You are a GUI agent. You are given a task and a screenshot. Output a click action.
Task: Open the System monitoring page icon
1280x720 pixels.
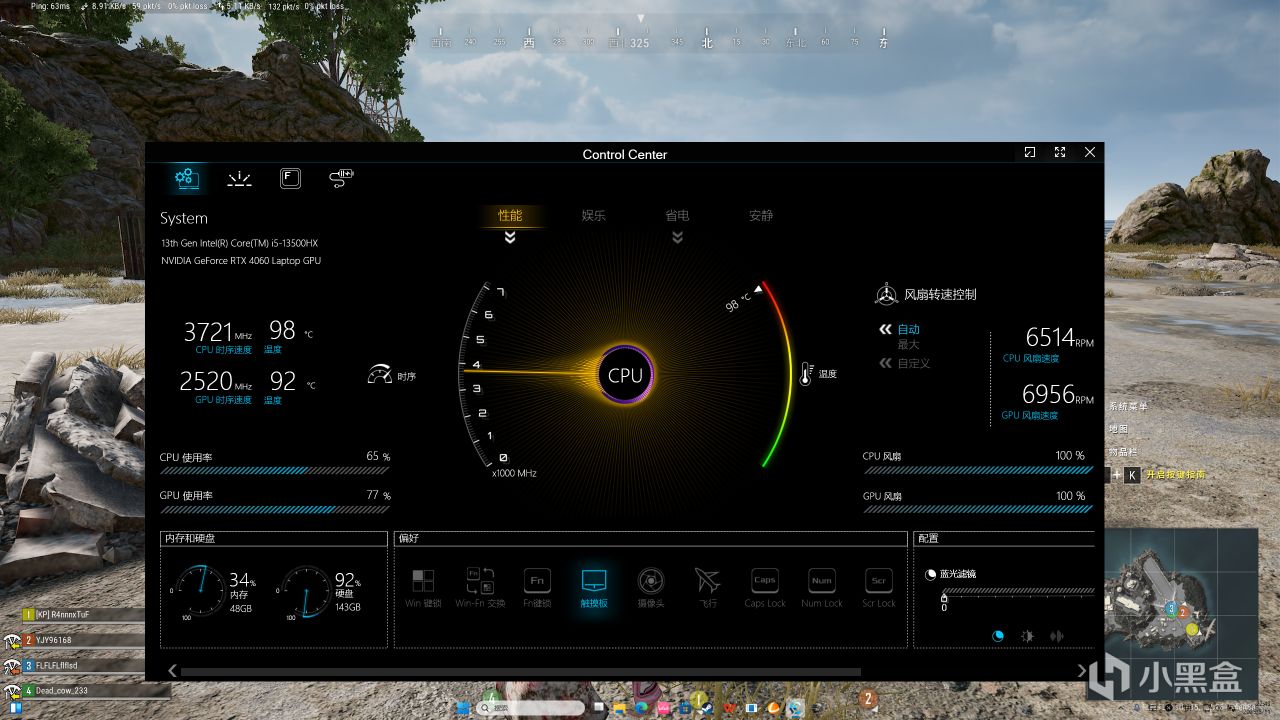(x=186, y=178)
